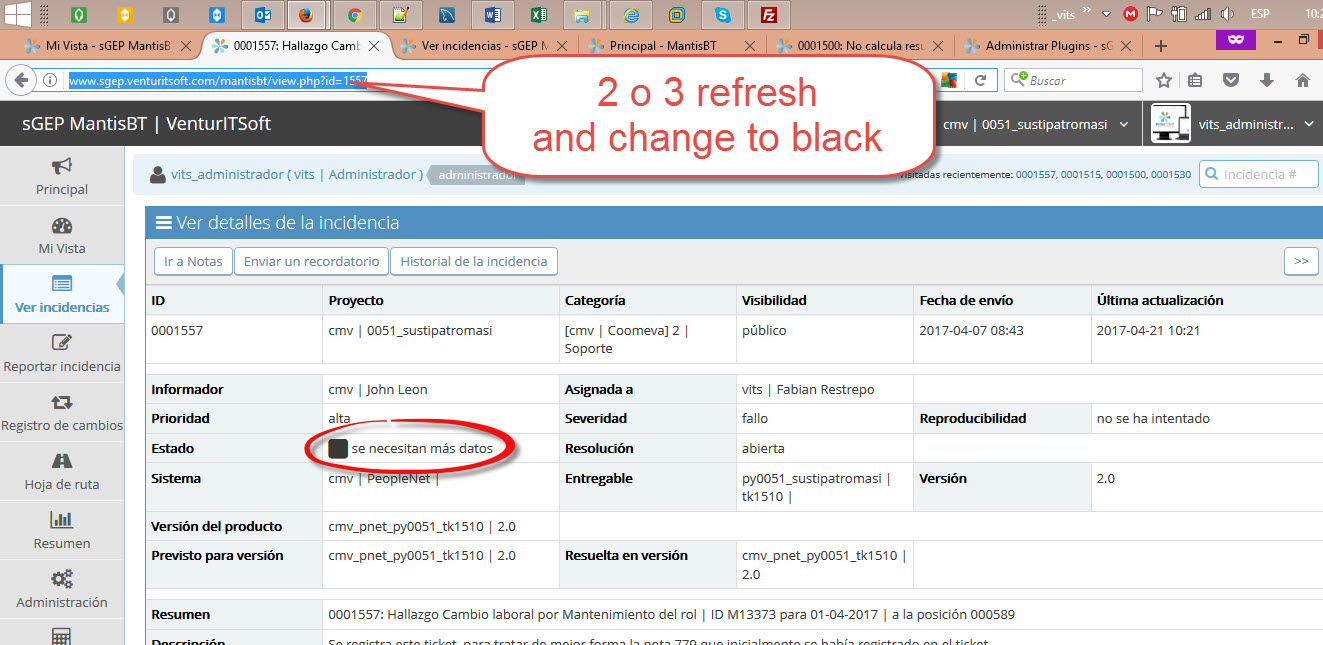The image size is (1323, 645).
Task: Click the Firefox reload button
Action: coord(981,81)
